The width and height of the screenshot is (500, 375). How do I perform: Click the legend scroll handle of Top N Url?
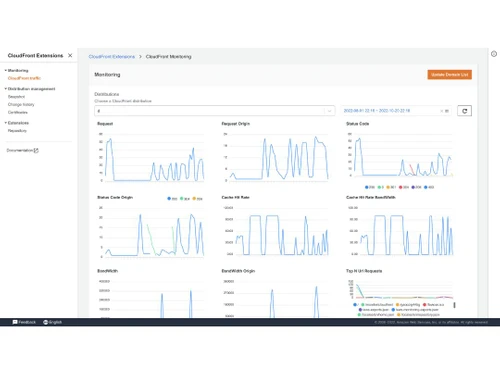point(454,305)
